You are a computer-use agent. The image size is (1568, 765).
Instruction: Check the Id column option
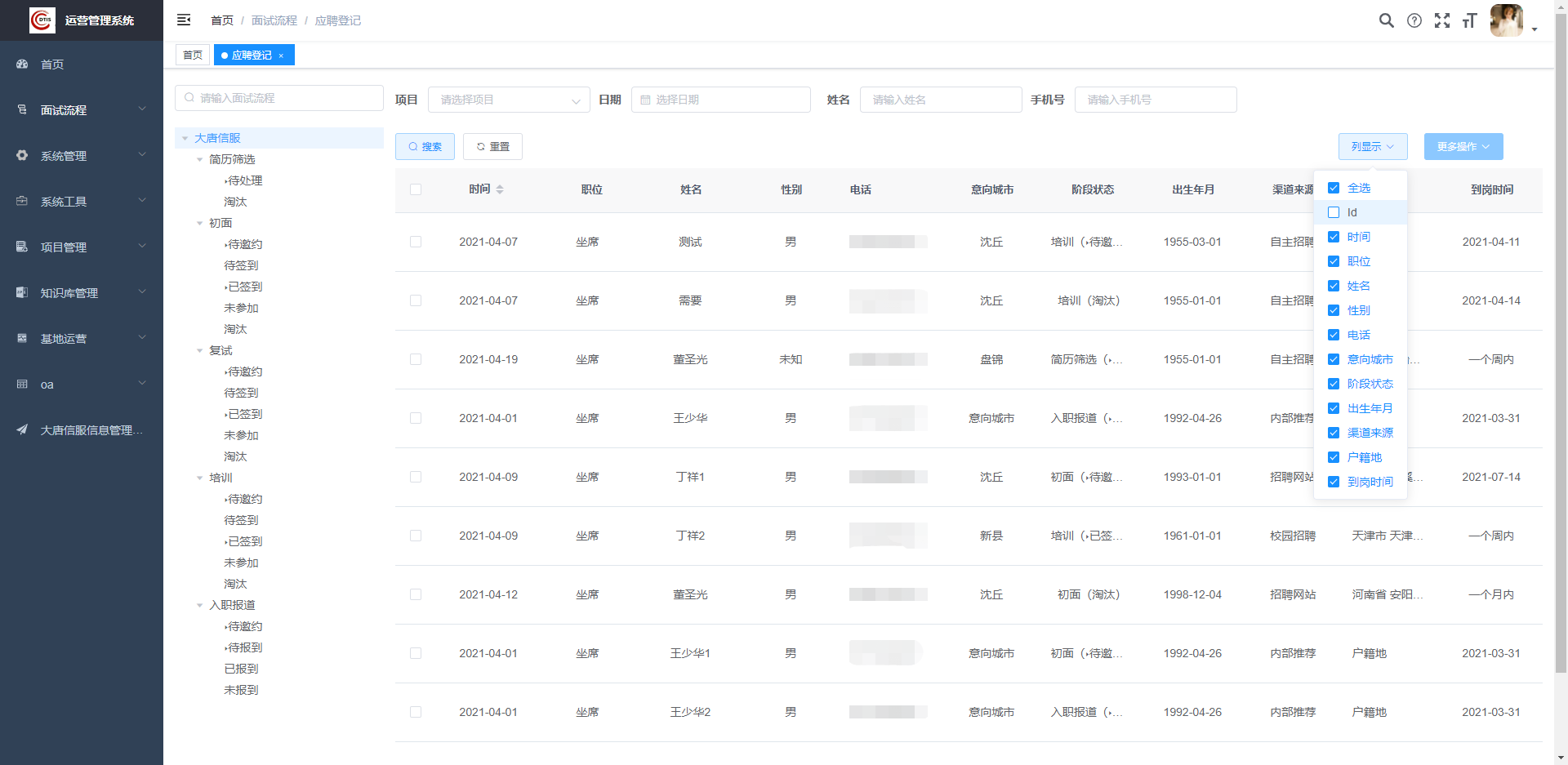(x=1334, y=211)
